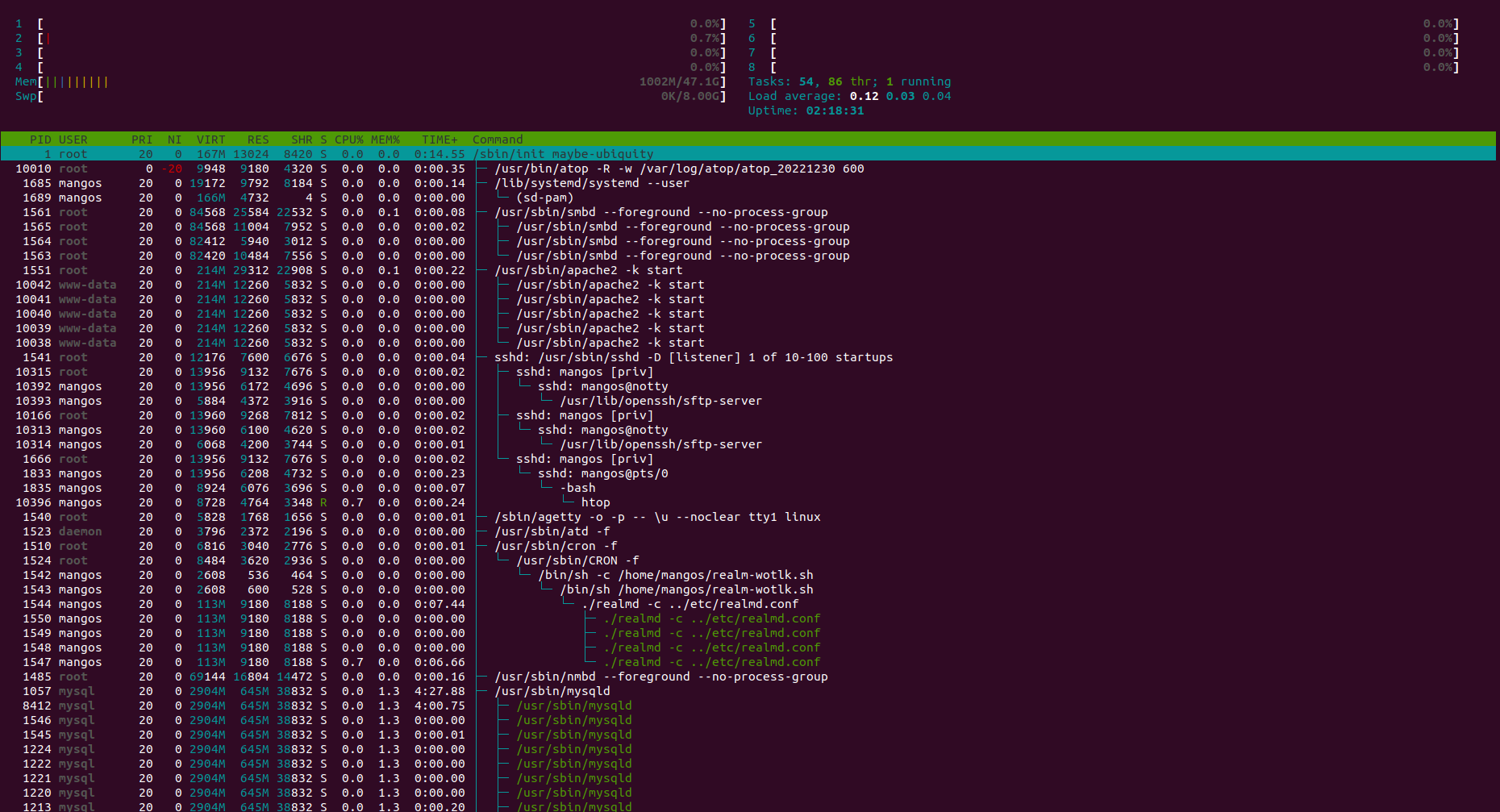Select the (sd-pam) process row
The height and width of the screenshot is (812, 1500).
(748, 198)
